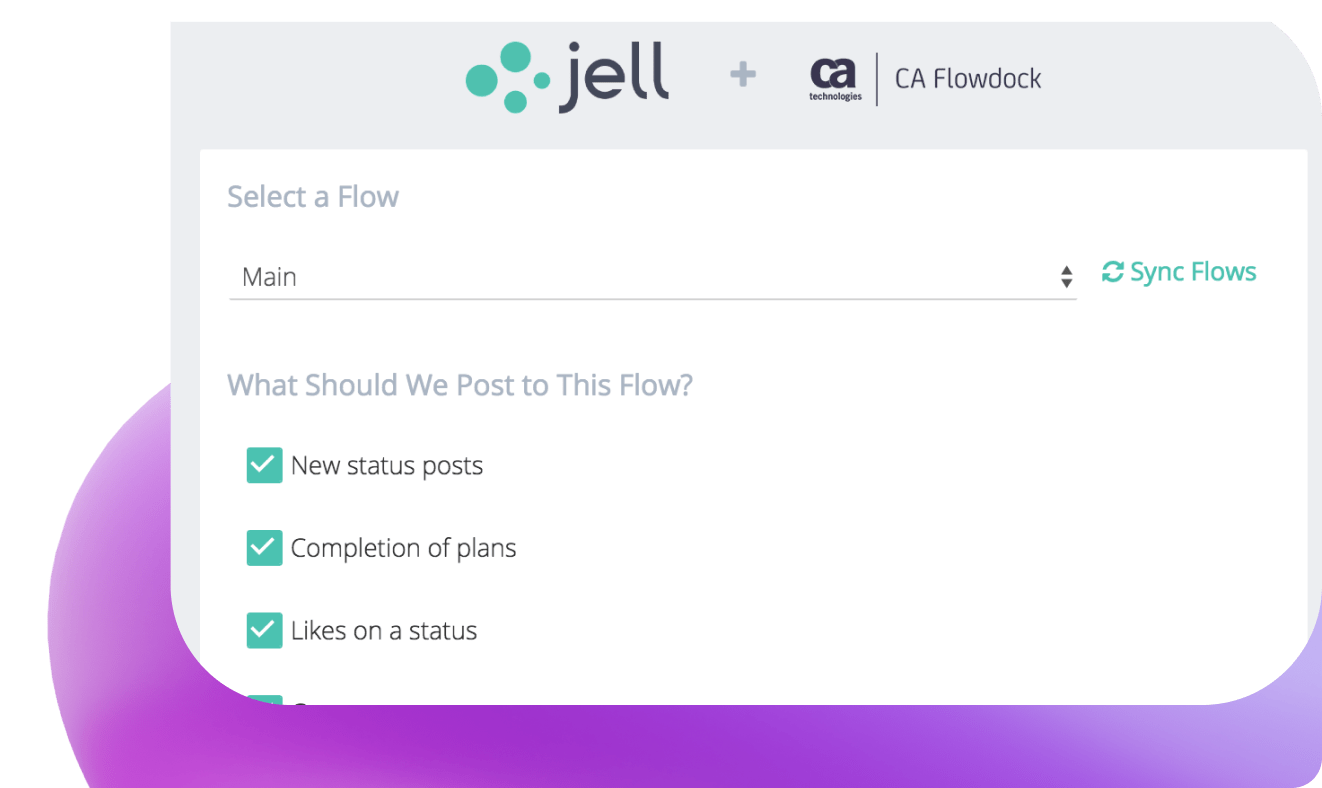Uncheck the New status posts checkbox
The height and width of the screenshot is (788, 1322).
click(264, 465)
